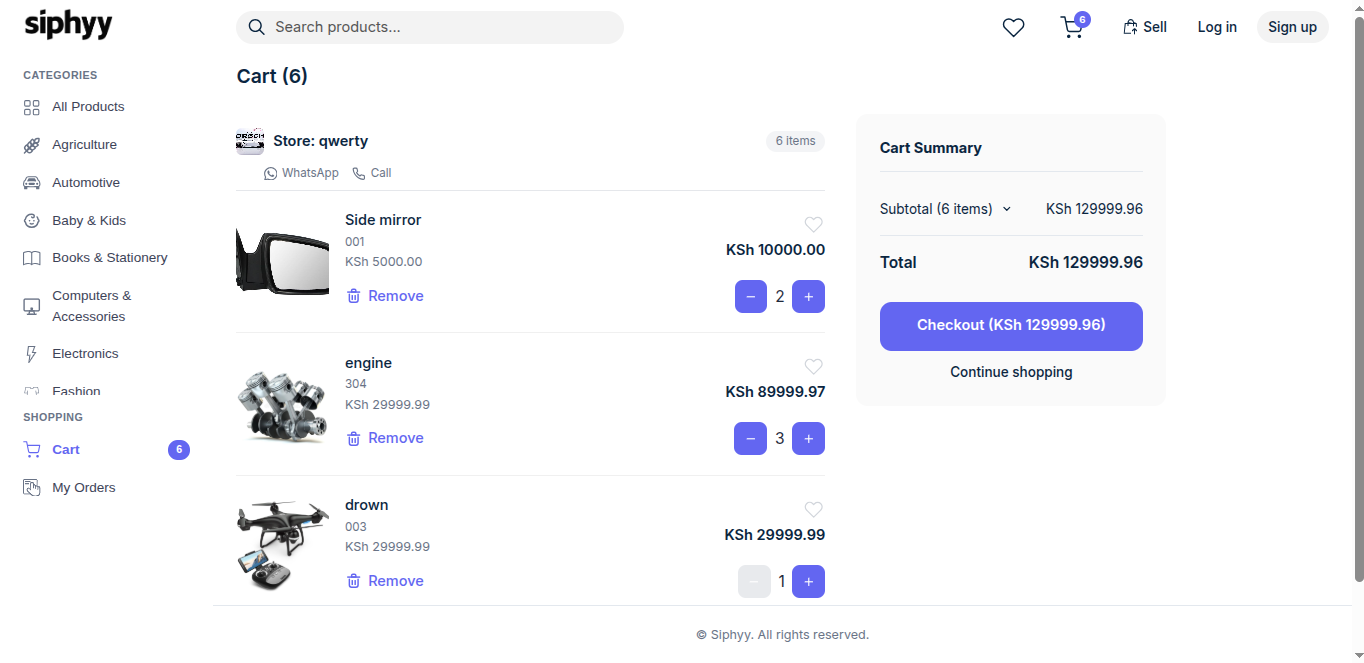This screenshot has height=663, width=1364.
Task: Click Continue shopping link
Action: pos(1011,372)
